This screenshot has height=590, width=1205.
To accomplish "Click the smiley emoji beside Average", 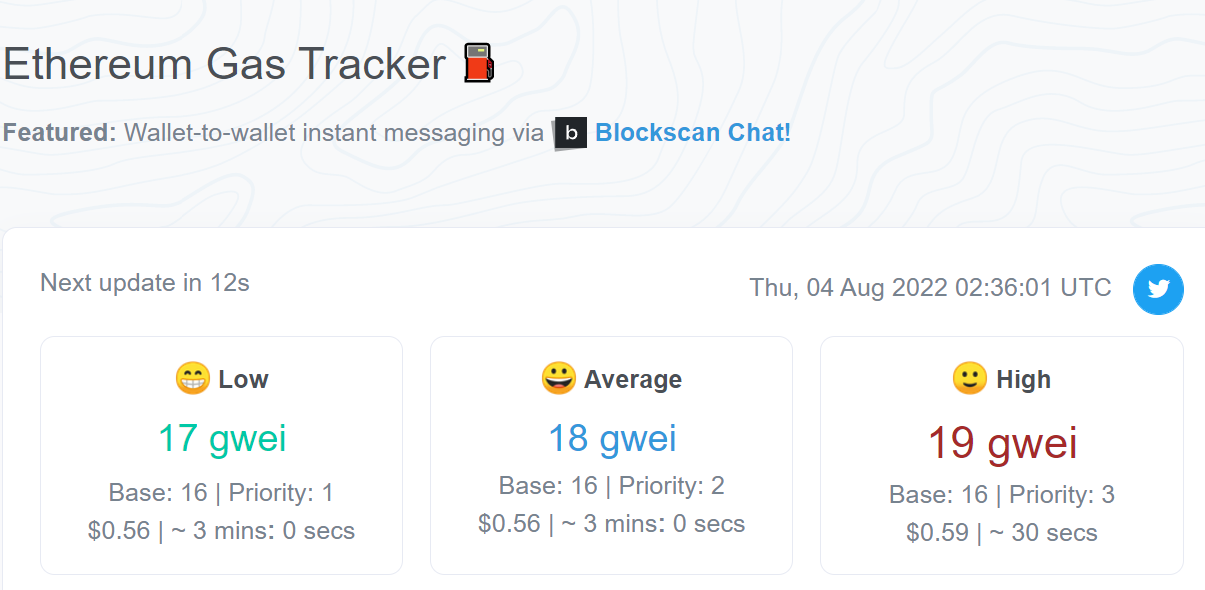I will point(558,379).
